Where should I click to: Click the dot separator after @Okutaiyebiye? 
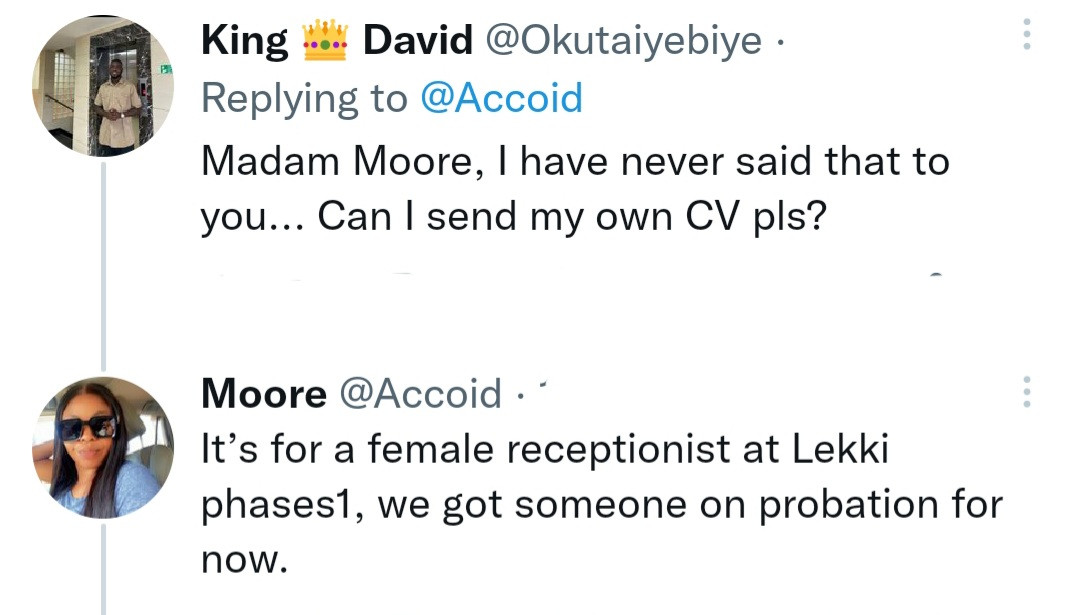pyautogui.click(x=781, y=43)
